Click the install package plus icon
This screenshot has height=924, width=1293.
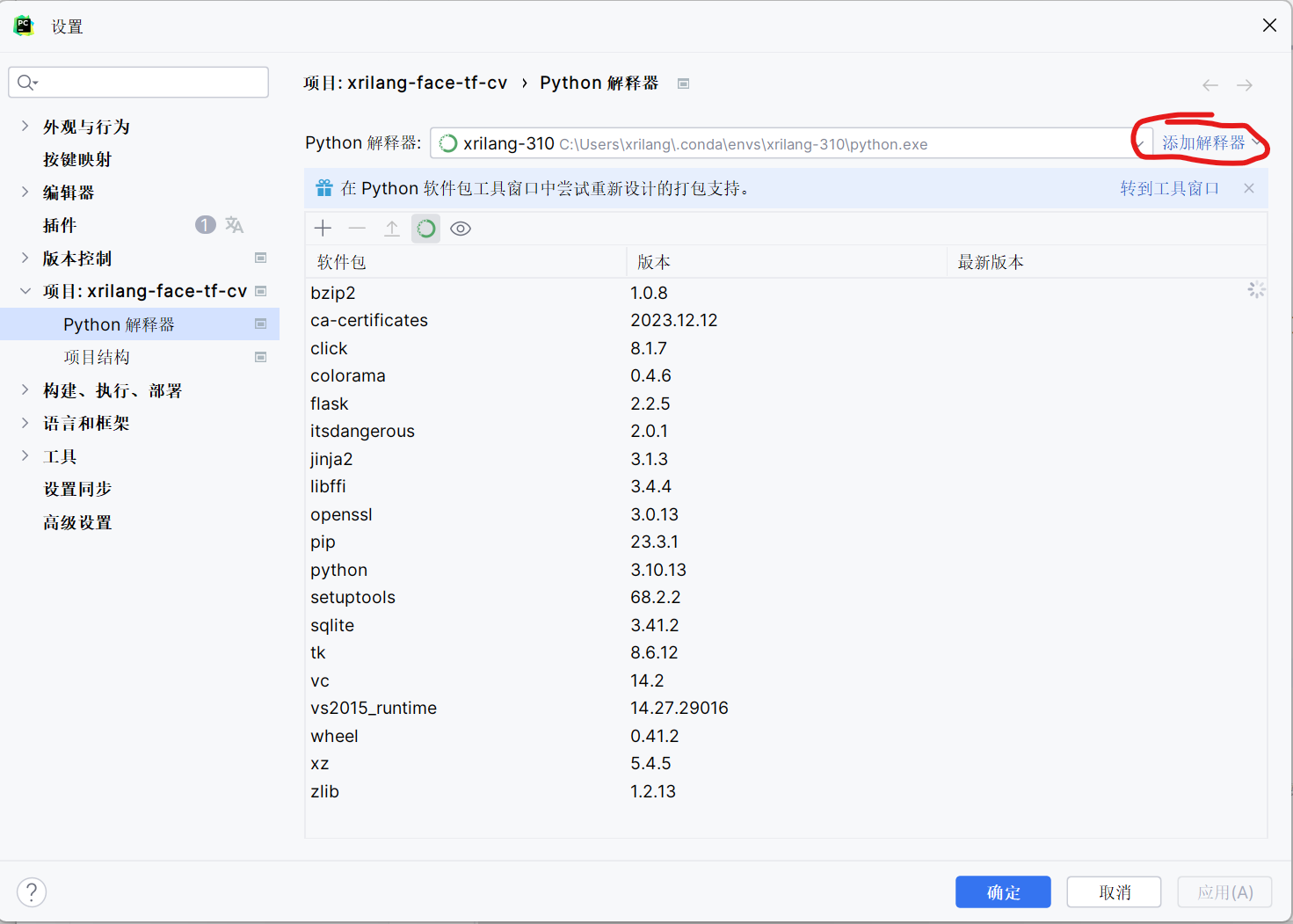(x=323, y=229)
